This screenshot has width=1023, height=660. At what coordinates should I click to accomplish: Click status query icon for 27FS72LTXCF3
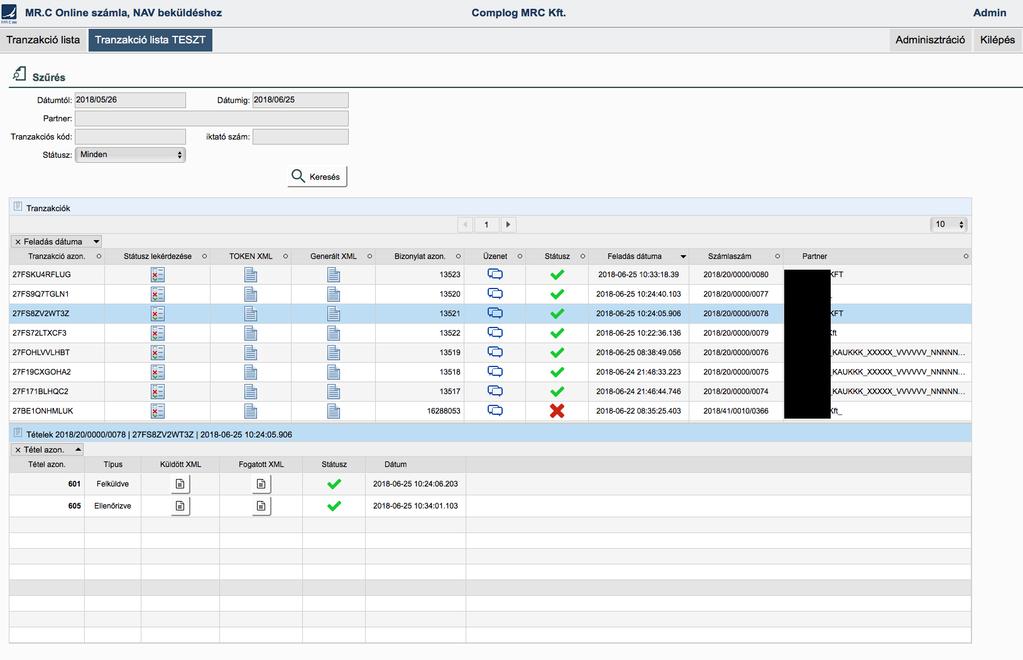pyautogui.click(x=157, y=333)
